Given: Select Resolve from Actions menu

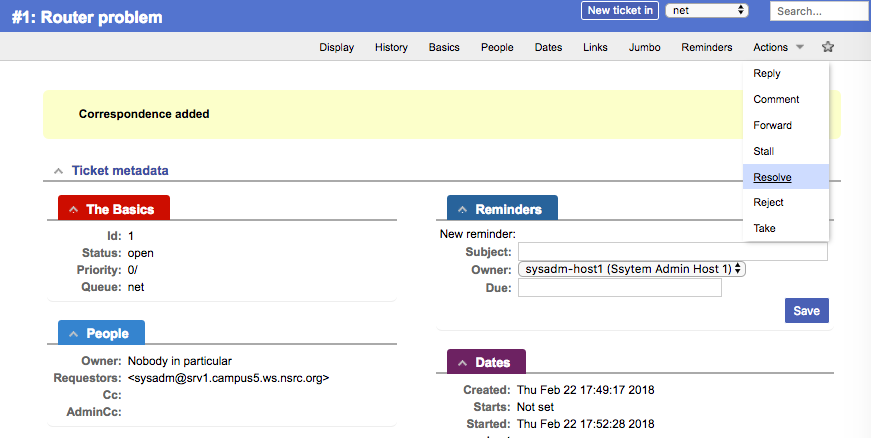Looking at the screenshot, I should tap(772, 177).
